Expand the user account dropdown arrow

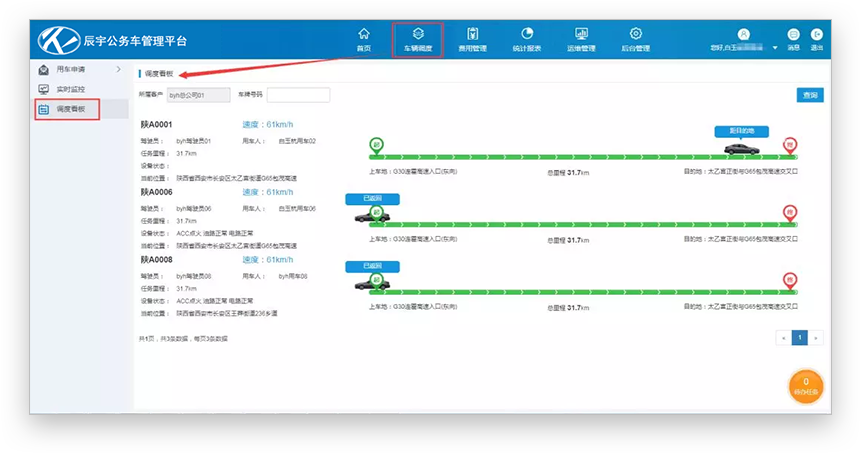[x=775, y=47]
